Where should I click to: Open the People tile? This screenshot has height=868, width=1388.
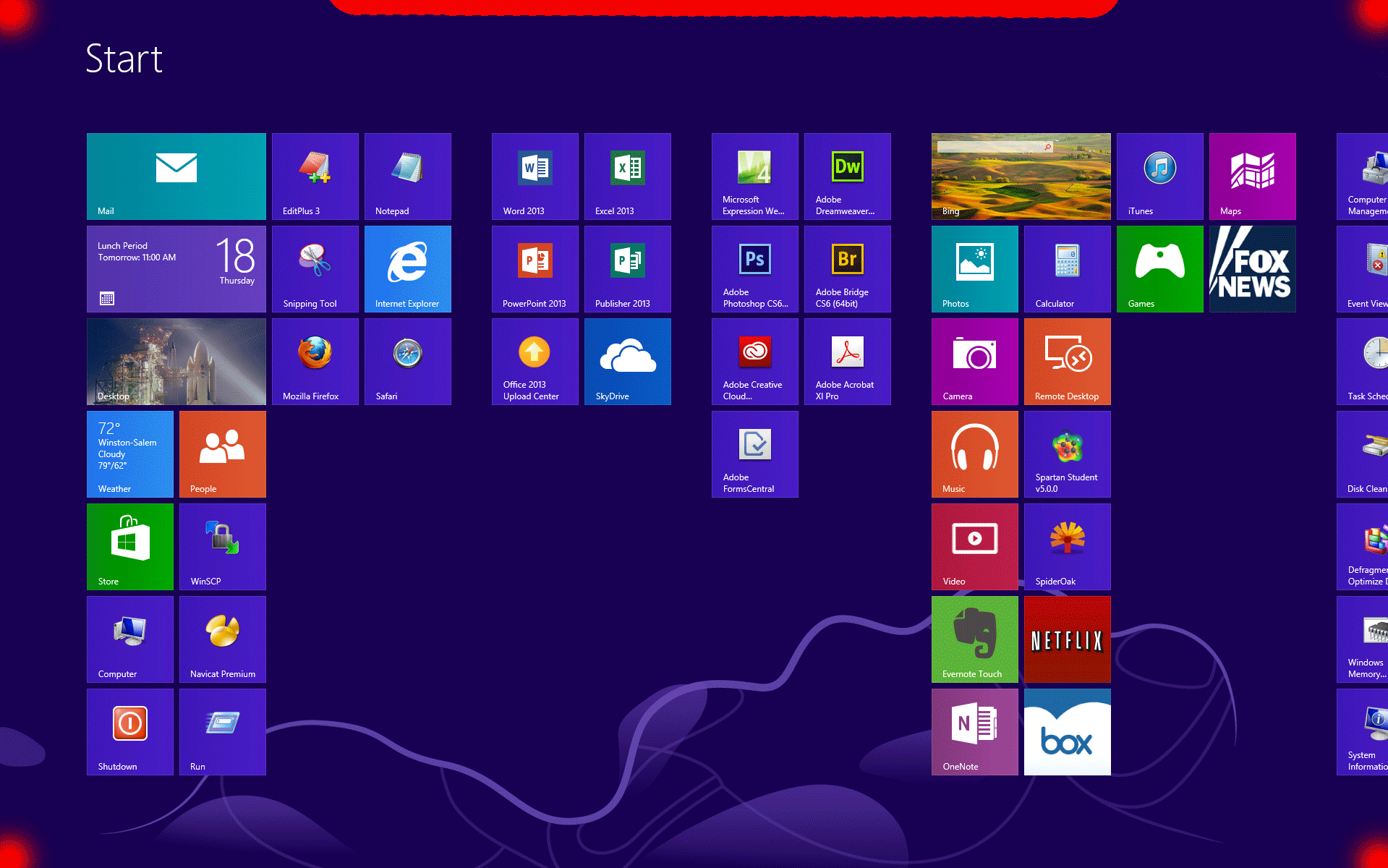click(x=223, y=454)
